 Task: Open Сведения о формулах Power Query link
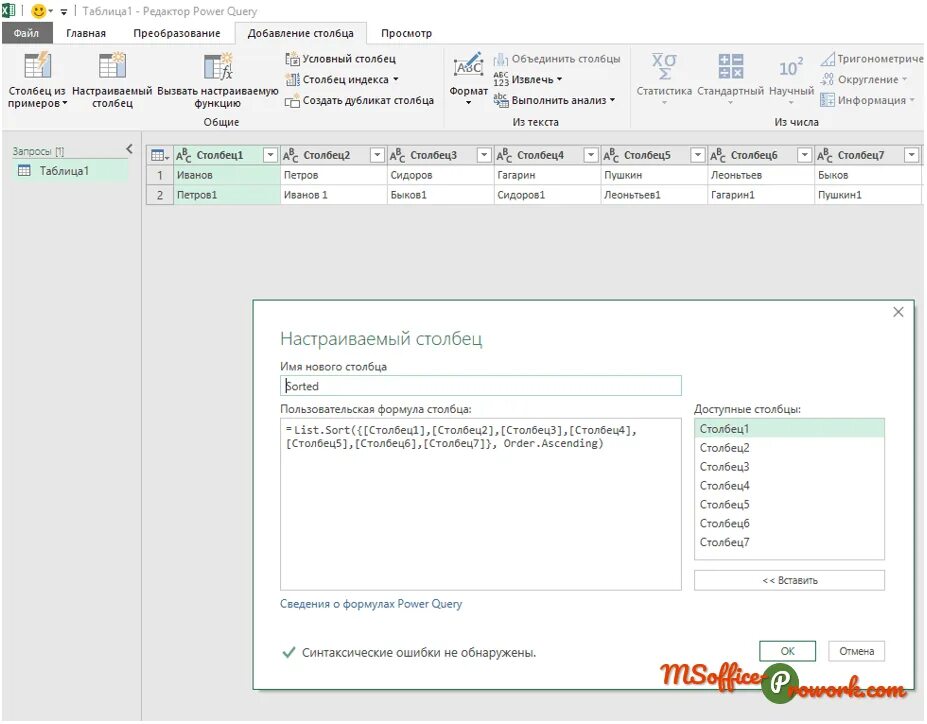371,604
